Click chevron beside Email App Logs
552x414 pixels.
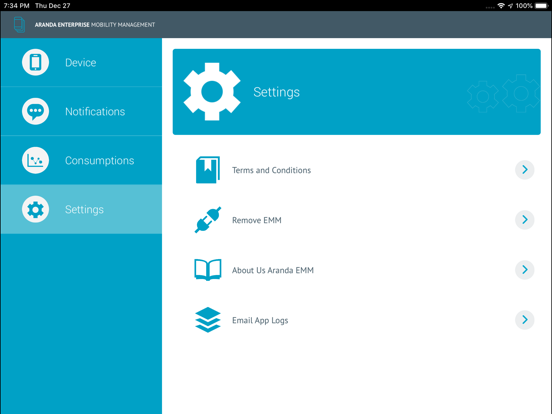pyautogui.click(x=525, y=320)
